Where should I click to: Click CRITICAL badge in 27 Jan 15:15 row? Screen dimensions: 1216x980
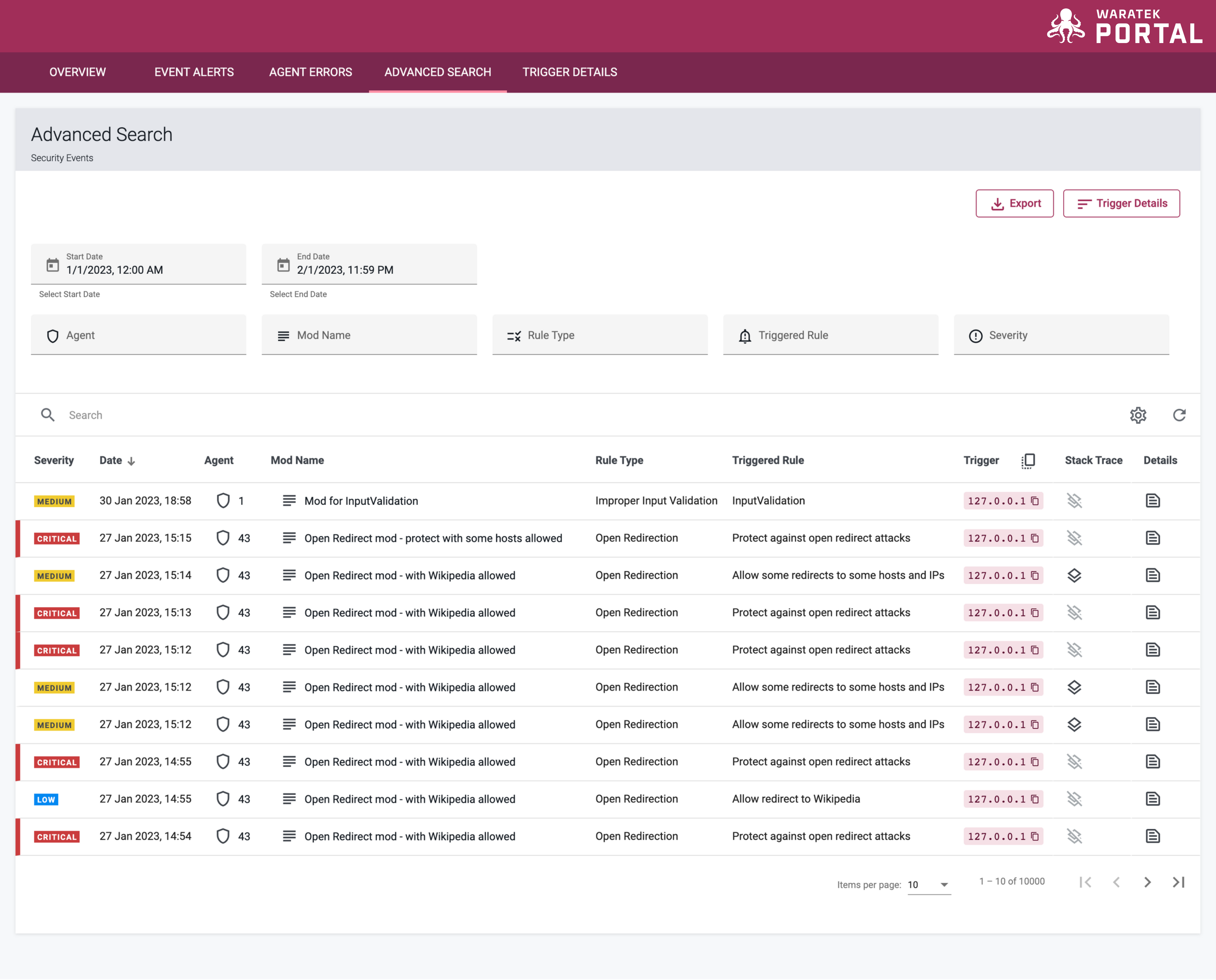(57, 539)
